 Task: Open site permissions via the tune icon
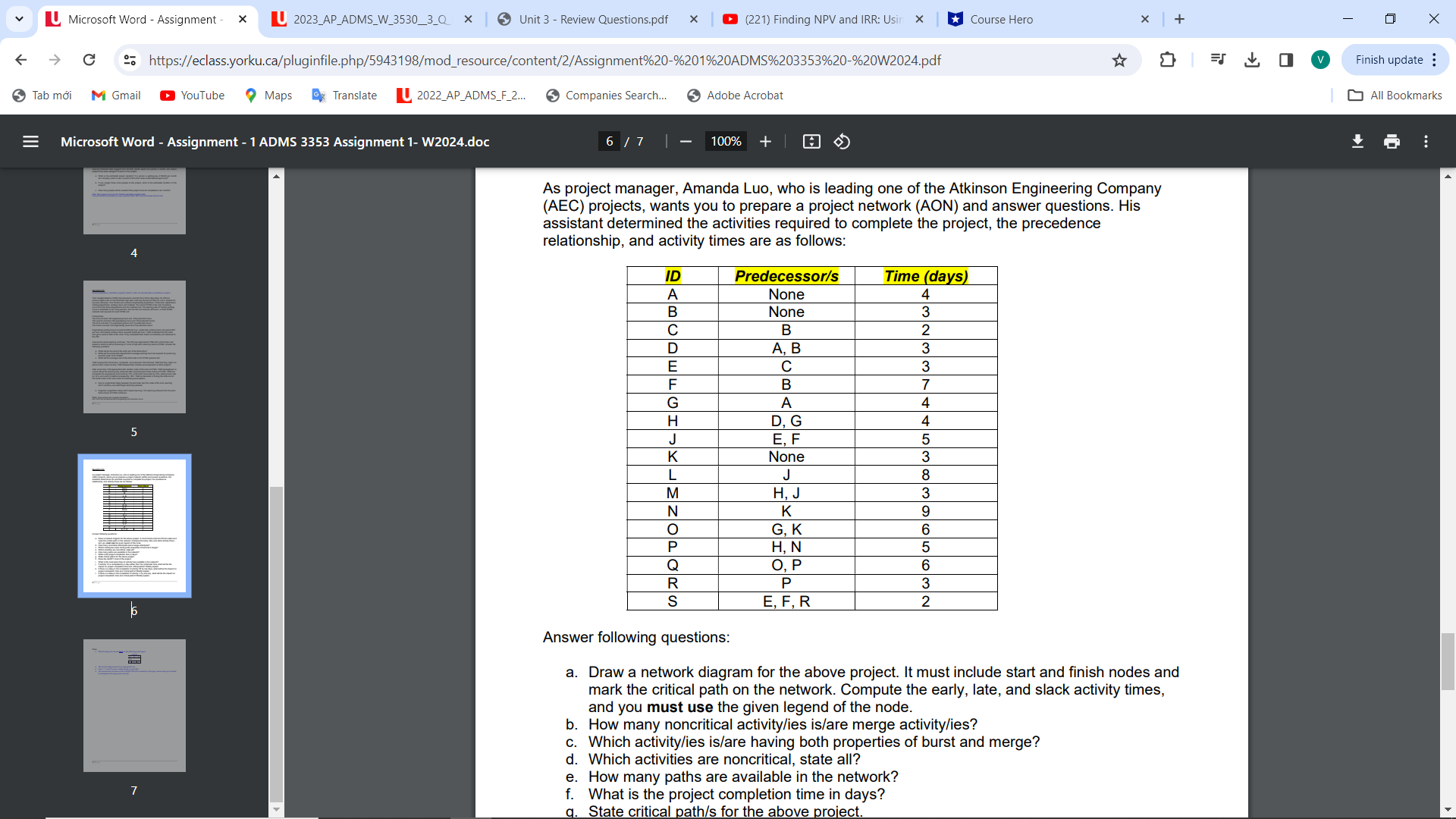(x=130, y=59)
